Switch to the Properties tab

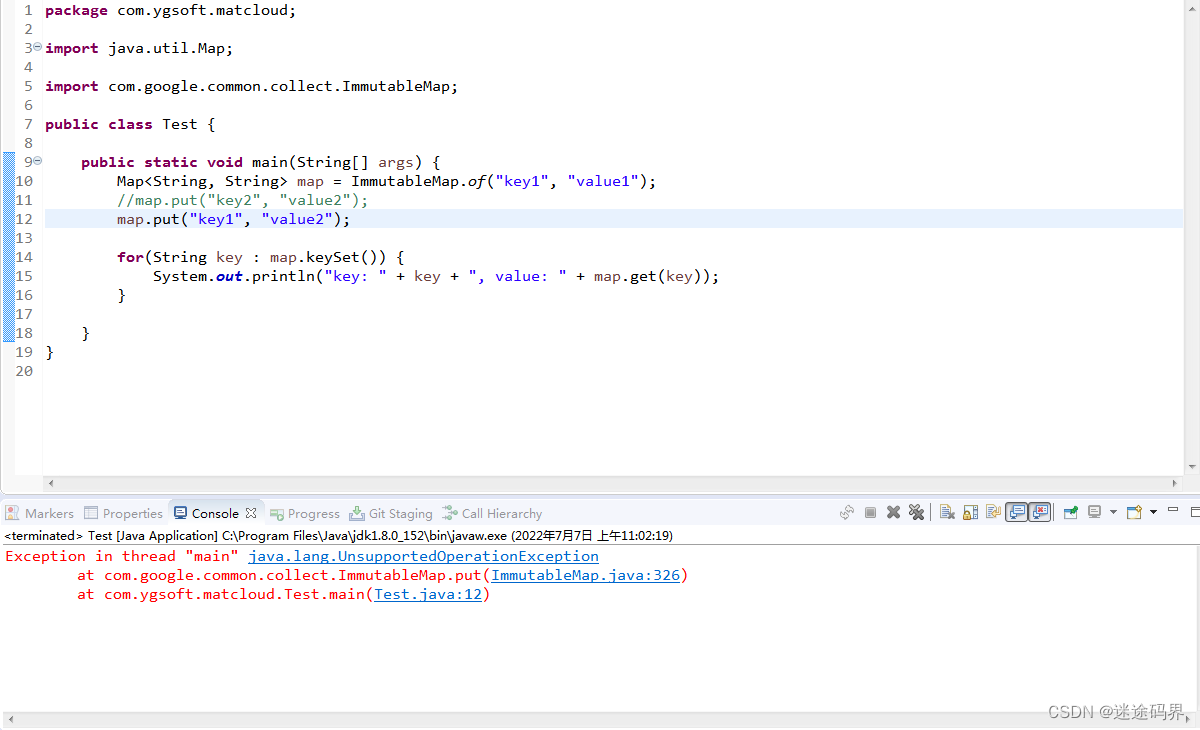[124, 513]
